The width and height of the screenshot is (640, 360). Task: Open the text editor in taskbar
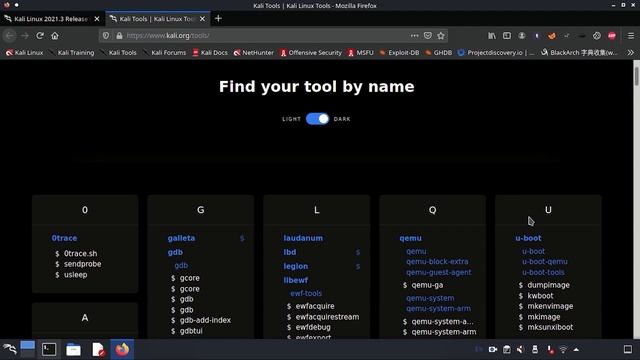click(98, 349)
